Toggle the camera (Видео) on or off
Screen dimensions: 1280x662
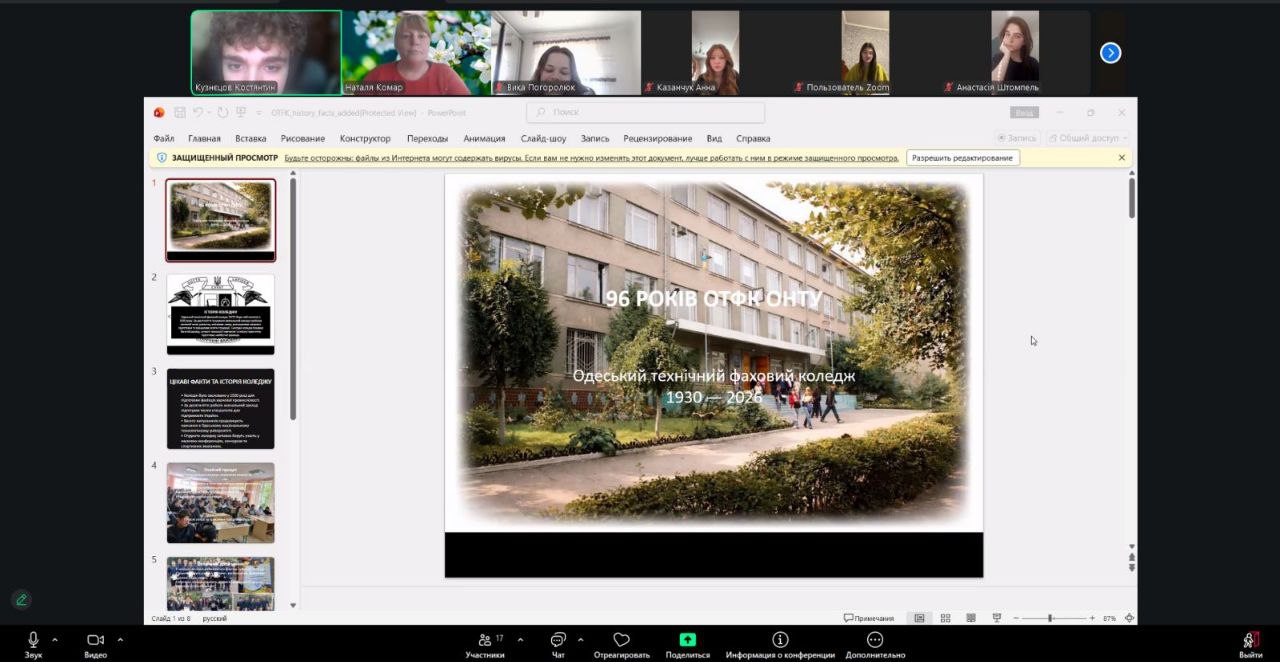(x=95, y=640)
